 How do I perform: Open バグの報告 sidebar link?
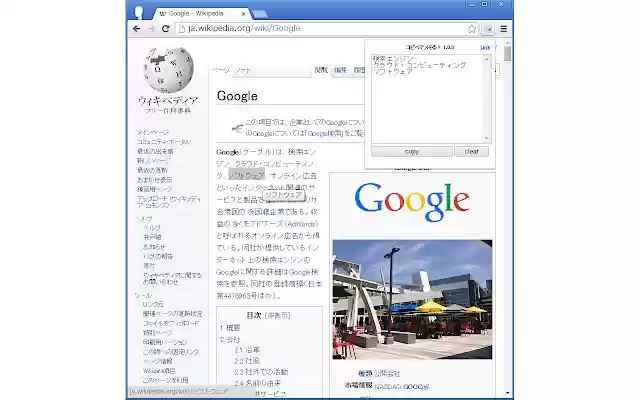[x=158, y=256]
